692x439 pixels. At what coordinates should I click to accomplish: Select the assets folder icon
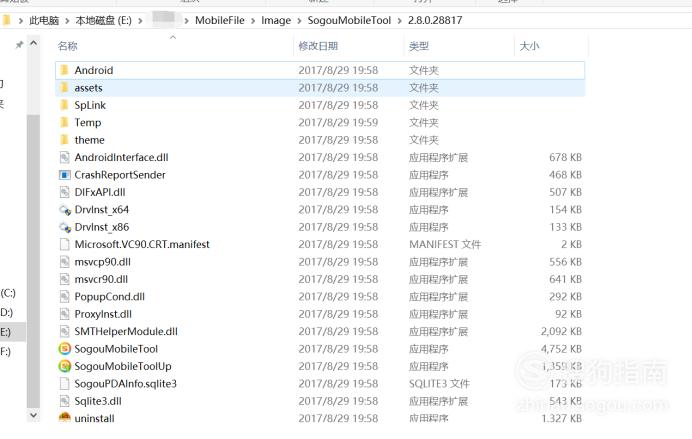[64, 87]
